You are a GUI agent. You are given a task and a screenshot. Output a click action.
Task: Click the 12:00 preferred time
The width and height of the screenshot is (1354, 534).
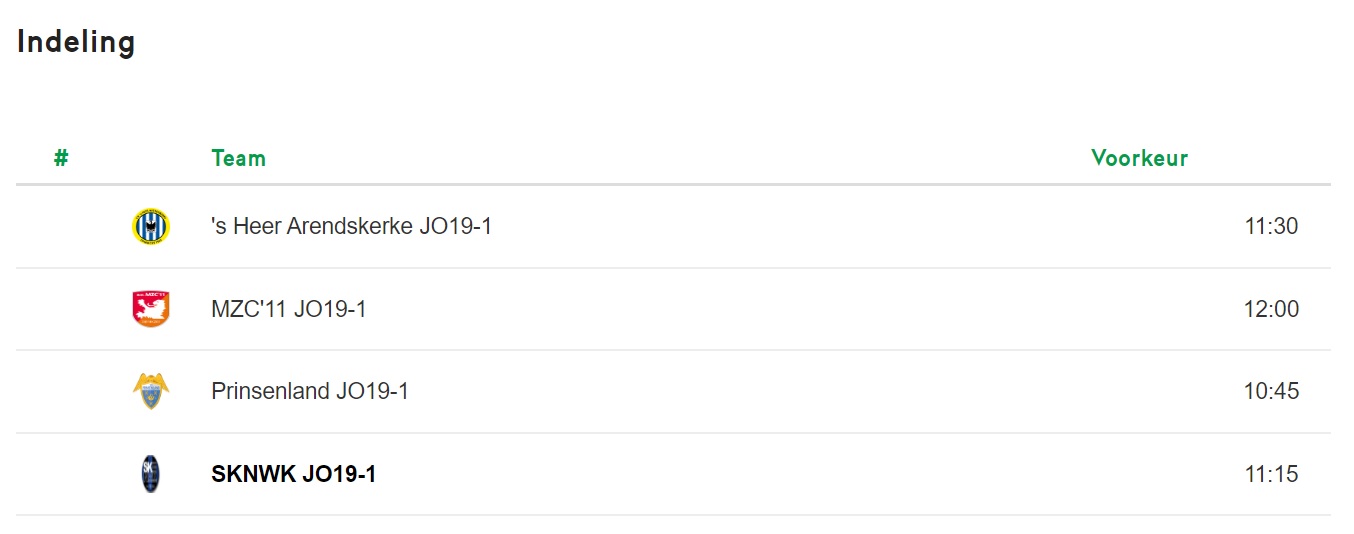(1271, 309)
